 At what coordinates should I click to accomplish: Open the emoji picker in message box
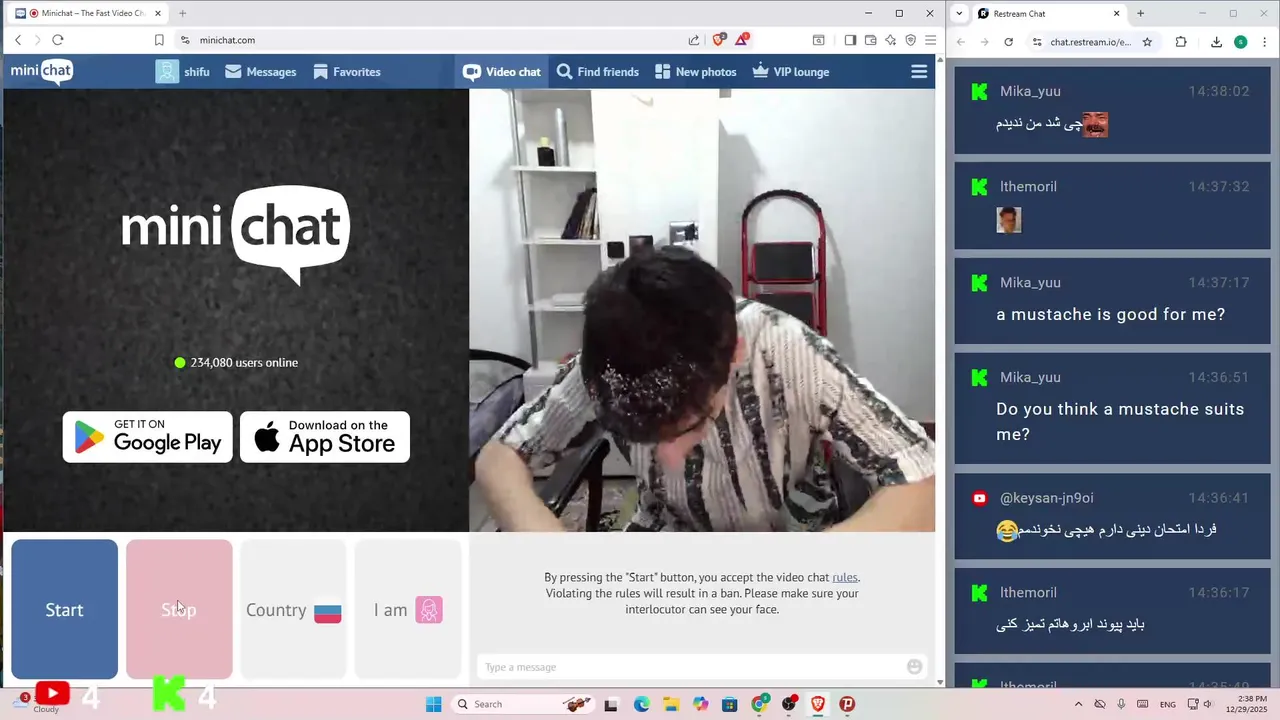click(x=914, y=667)
